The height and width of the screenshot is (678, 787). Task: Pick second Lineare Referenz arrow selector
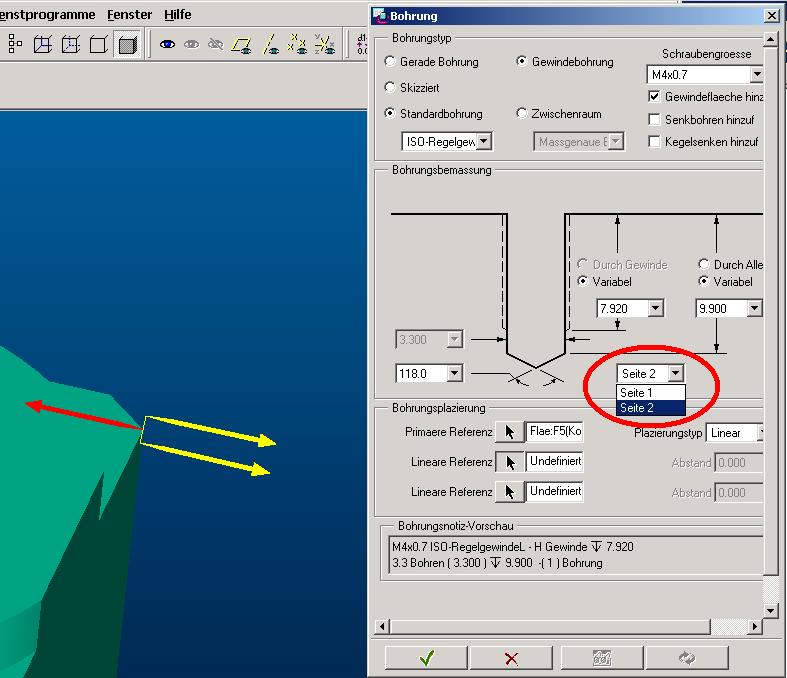point(509,492)
